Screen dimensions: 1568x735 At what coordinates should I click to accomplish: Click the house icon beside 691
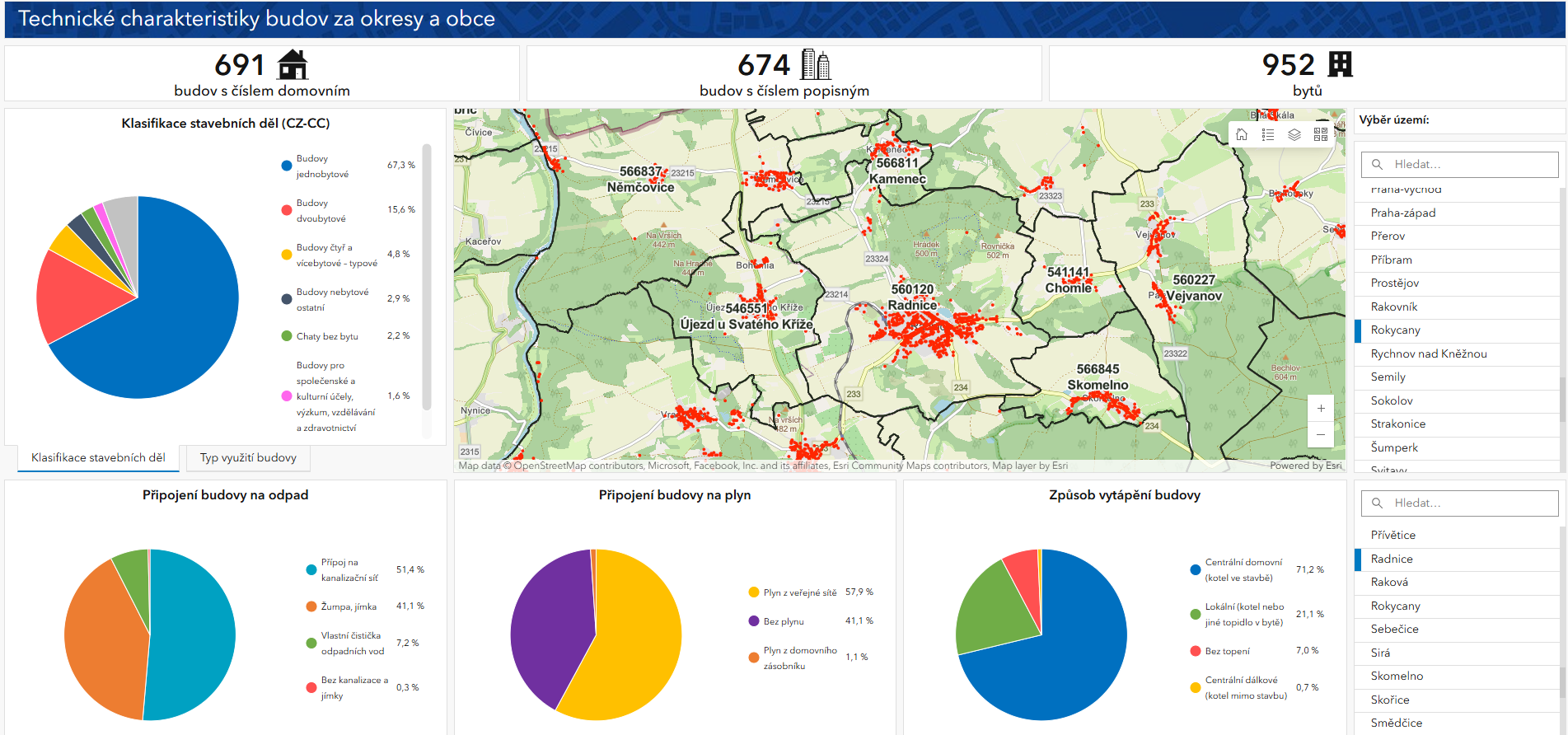293,64
